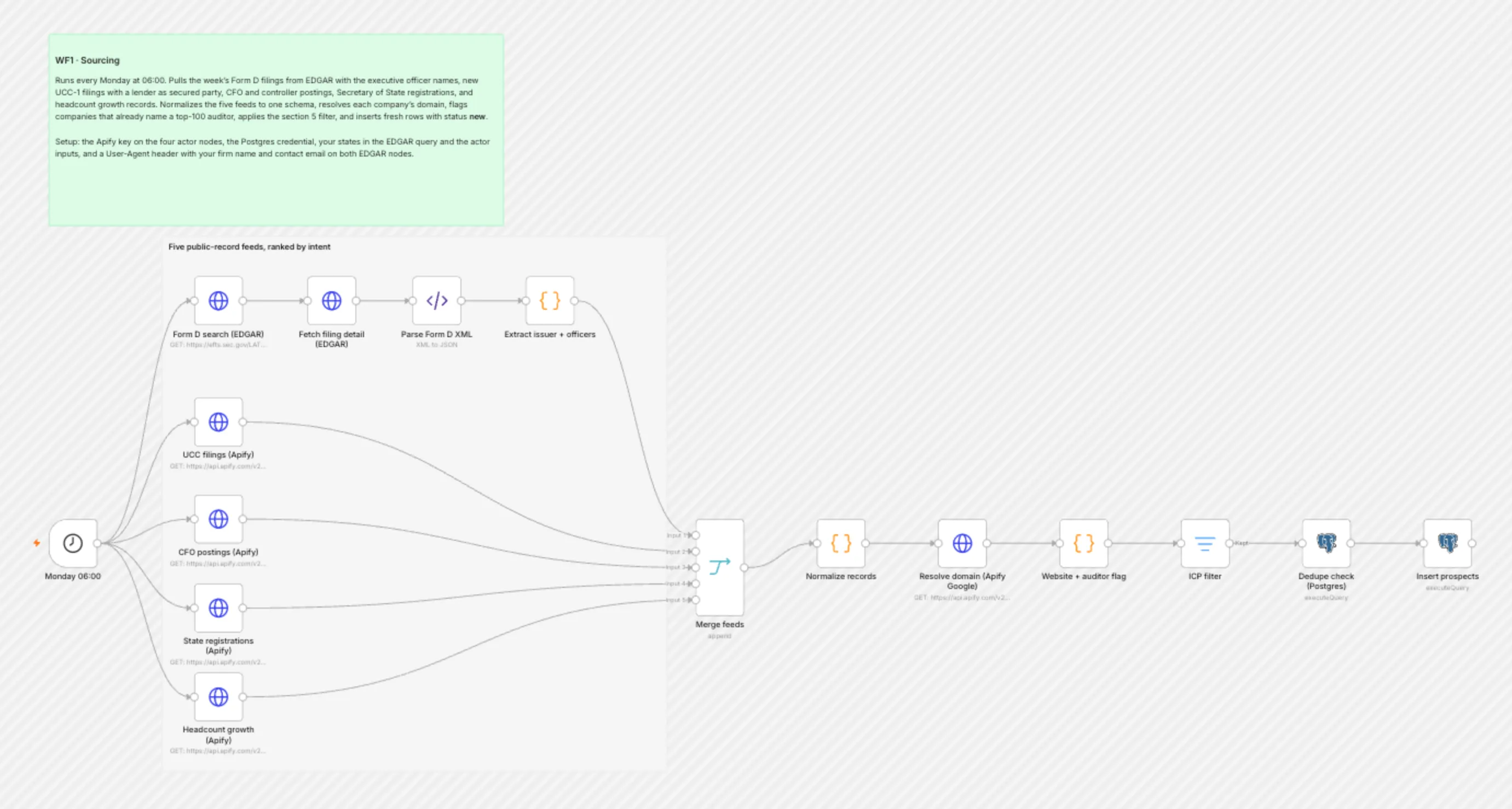Click the Insert prospects output connector

coord(1472,543)
